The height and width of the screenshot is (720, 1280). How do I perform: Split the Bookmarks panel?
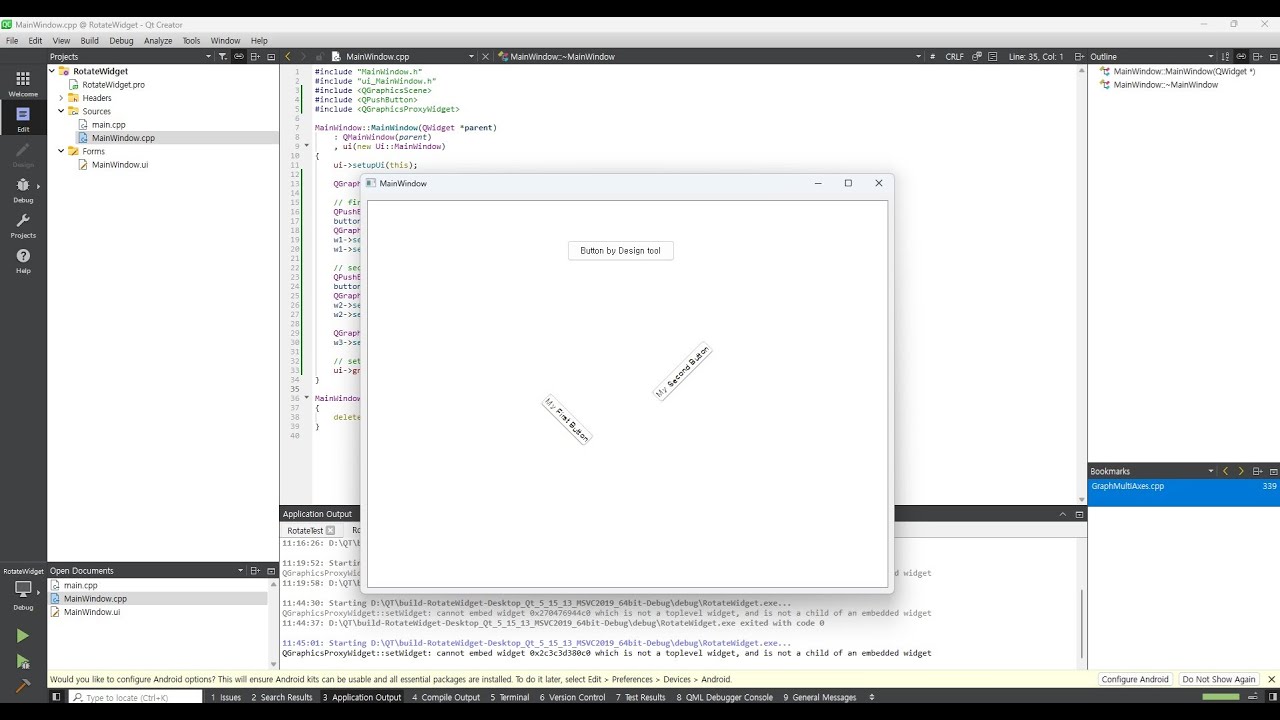(x=1258, y=471)
